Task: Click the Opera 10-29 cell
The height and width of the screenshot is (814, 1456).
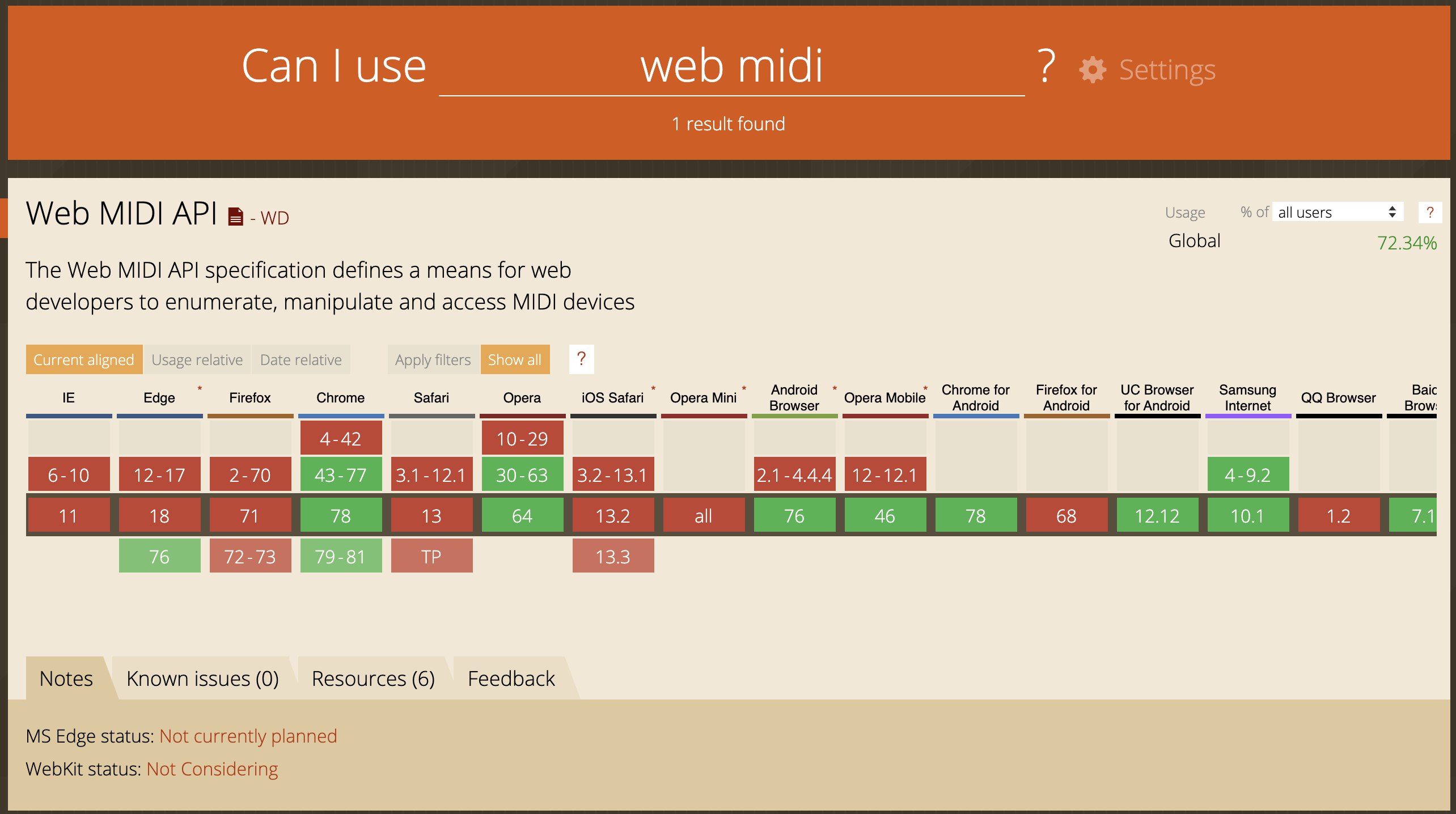Action: click(522, 438)
